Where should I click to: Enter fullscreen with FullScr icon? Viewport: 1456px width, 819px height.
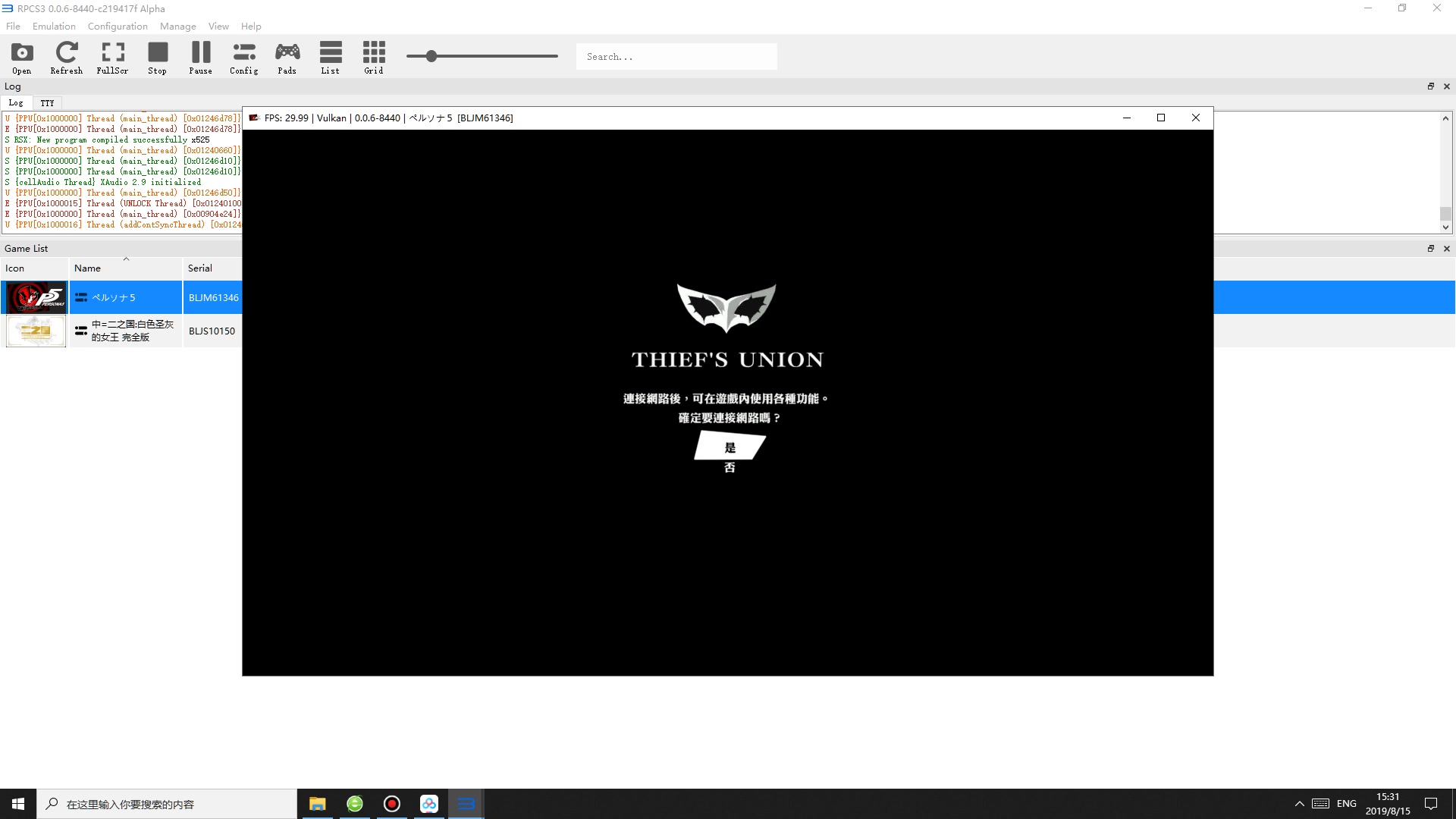(x=112, y=56)
